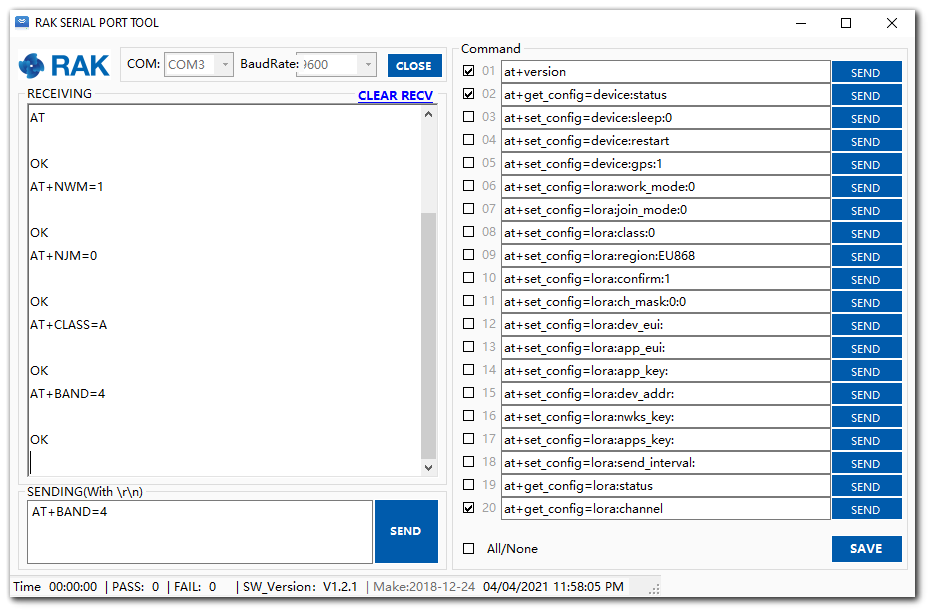Click the PASS: 0 status entry
Screen dimensions: 933x615
click(136, 586)
